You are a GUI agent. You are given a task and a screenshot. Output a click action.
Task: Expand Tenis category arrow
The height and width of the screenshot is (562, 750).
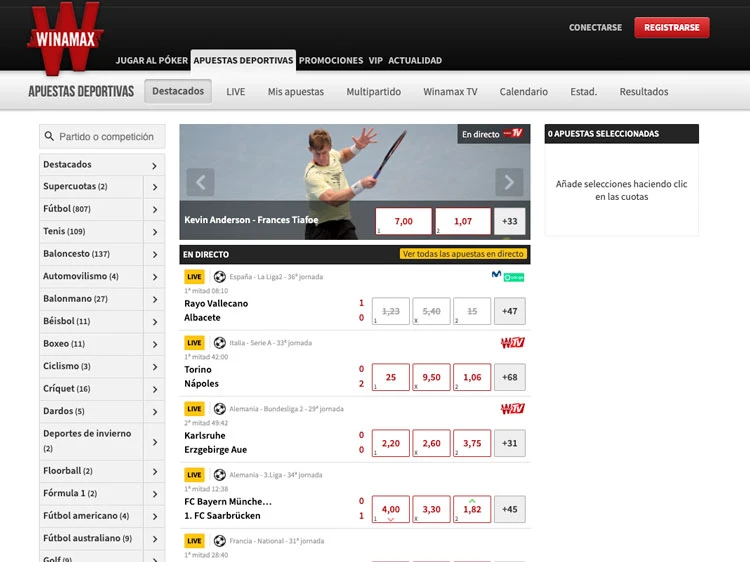(154, 232)
